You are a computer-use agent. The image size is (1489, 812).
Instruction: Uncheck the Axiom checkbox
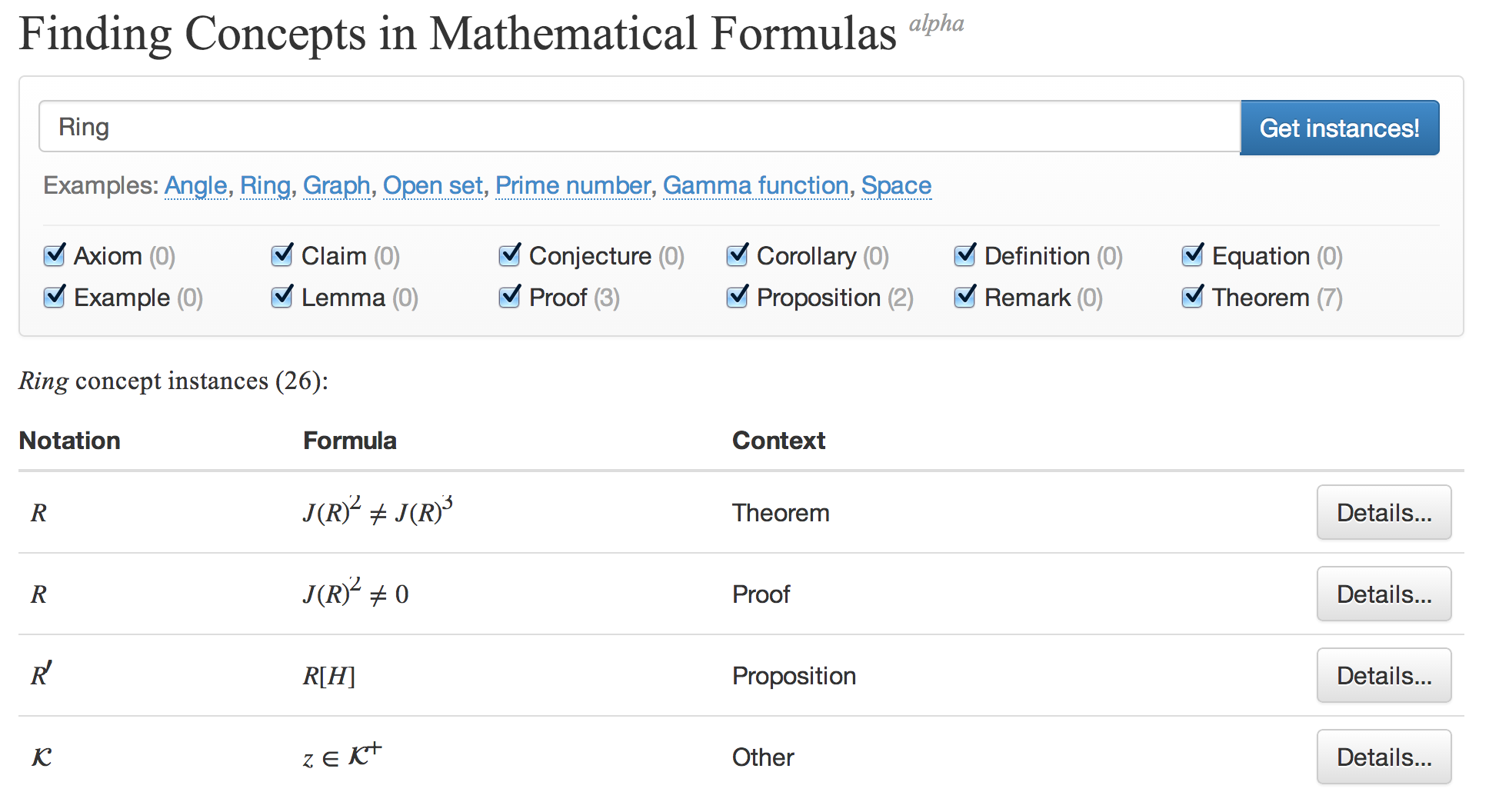(55, 255)
